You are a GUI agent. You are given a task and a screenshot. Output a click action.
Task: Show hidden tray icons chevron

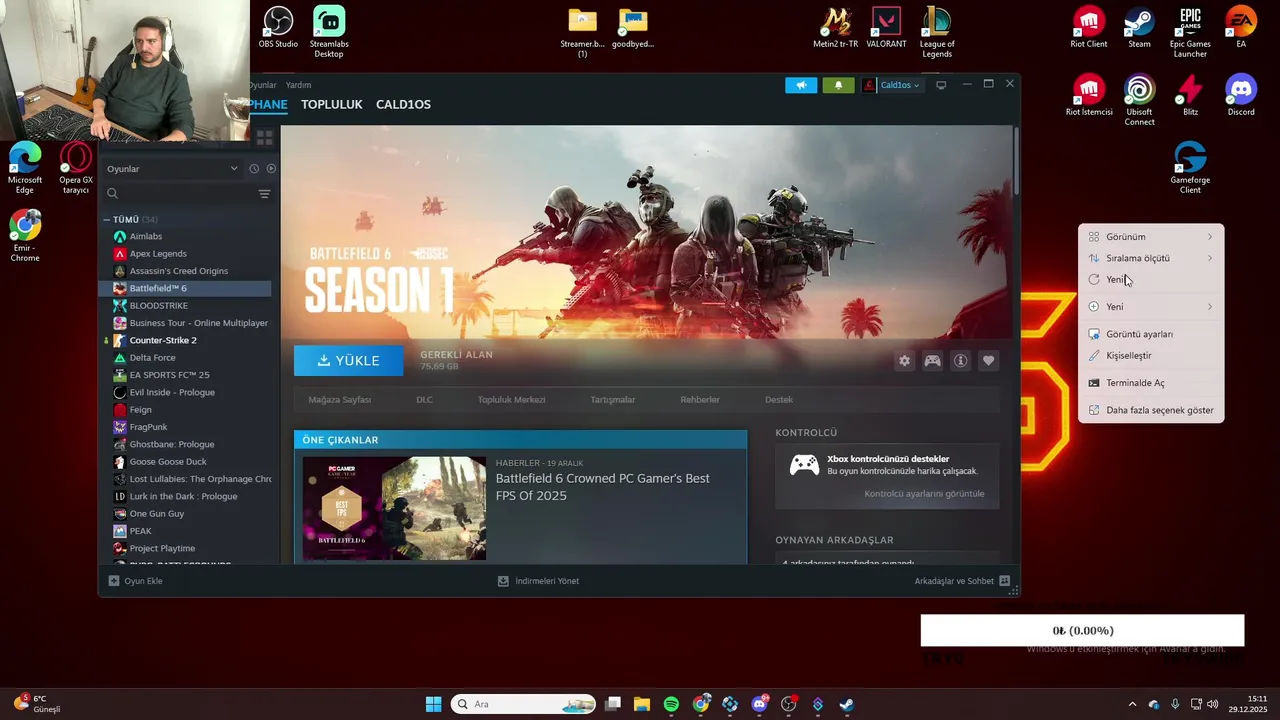[x=1132, y=704]
